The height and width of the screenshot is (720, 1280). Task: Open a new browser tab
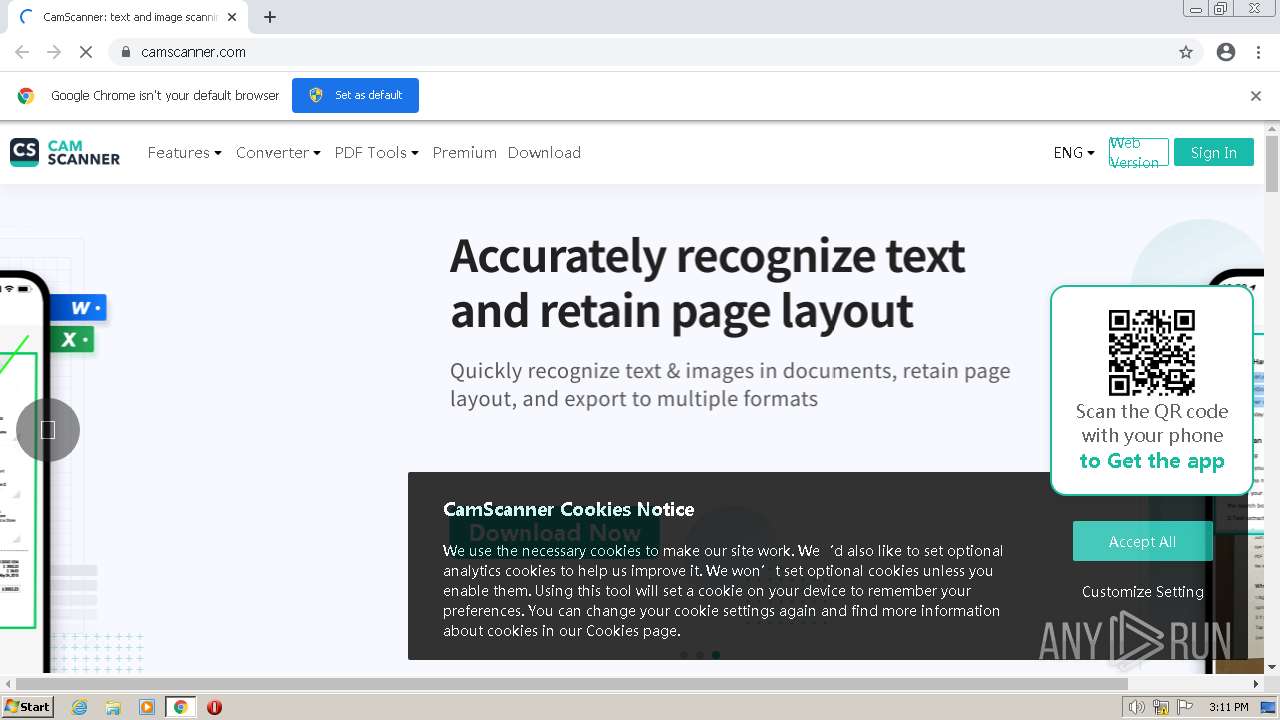(270, 17)
